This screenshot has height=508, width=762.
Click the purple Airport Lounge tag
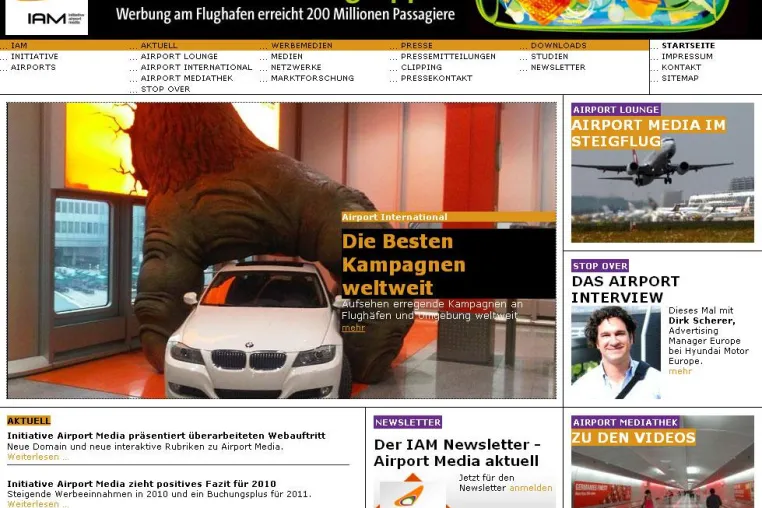tap(616, 109)
